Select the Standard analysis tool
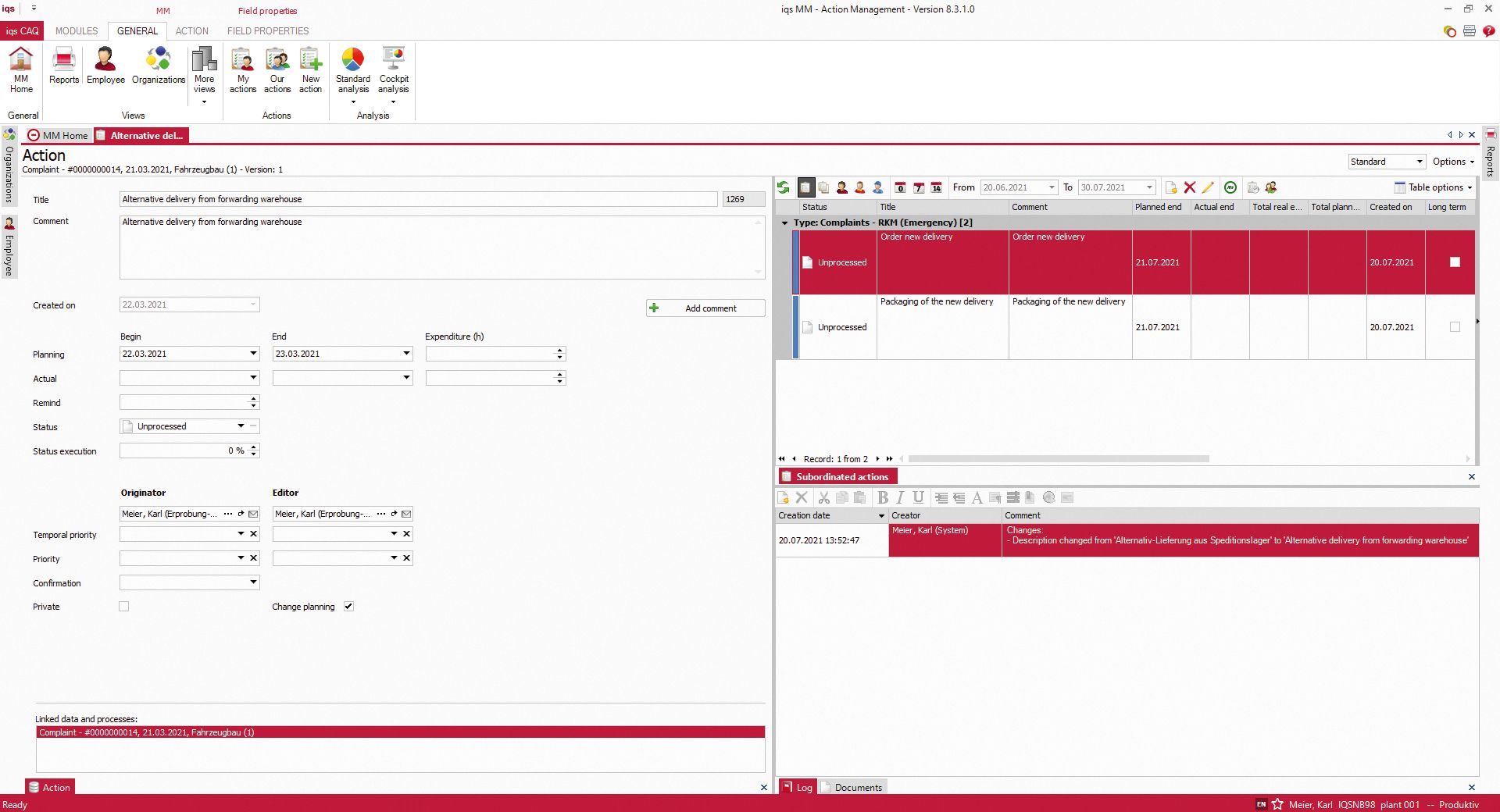This screenshot has height=812, width=1500. pyautogui.click(x=353, y=69)
